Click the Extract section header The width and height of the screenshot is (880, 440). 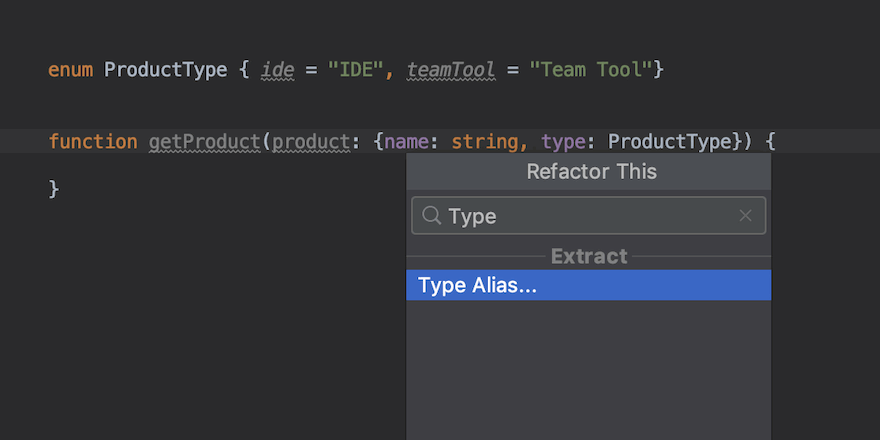pos(588,256)
